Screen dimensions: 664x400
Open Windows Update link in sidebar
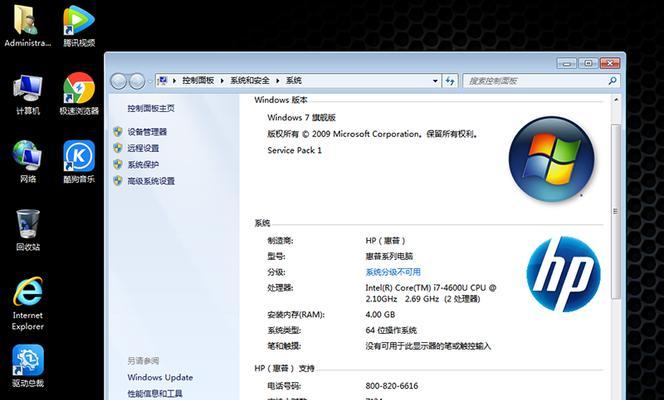(x=160, y=377)
